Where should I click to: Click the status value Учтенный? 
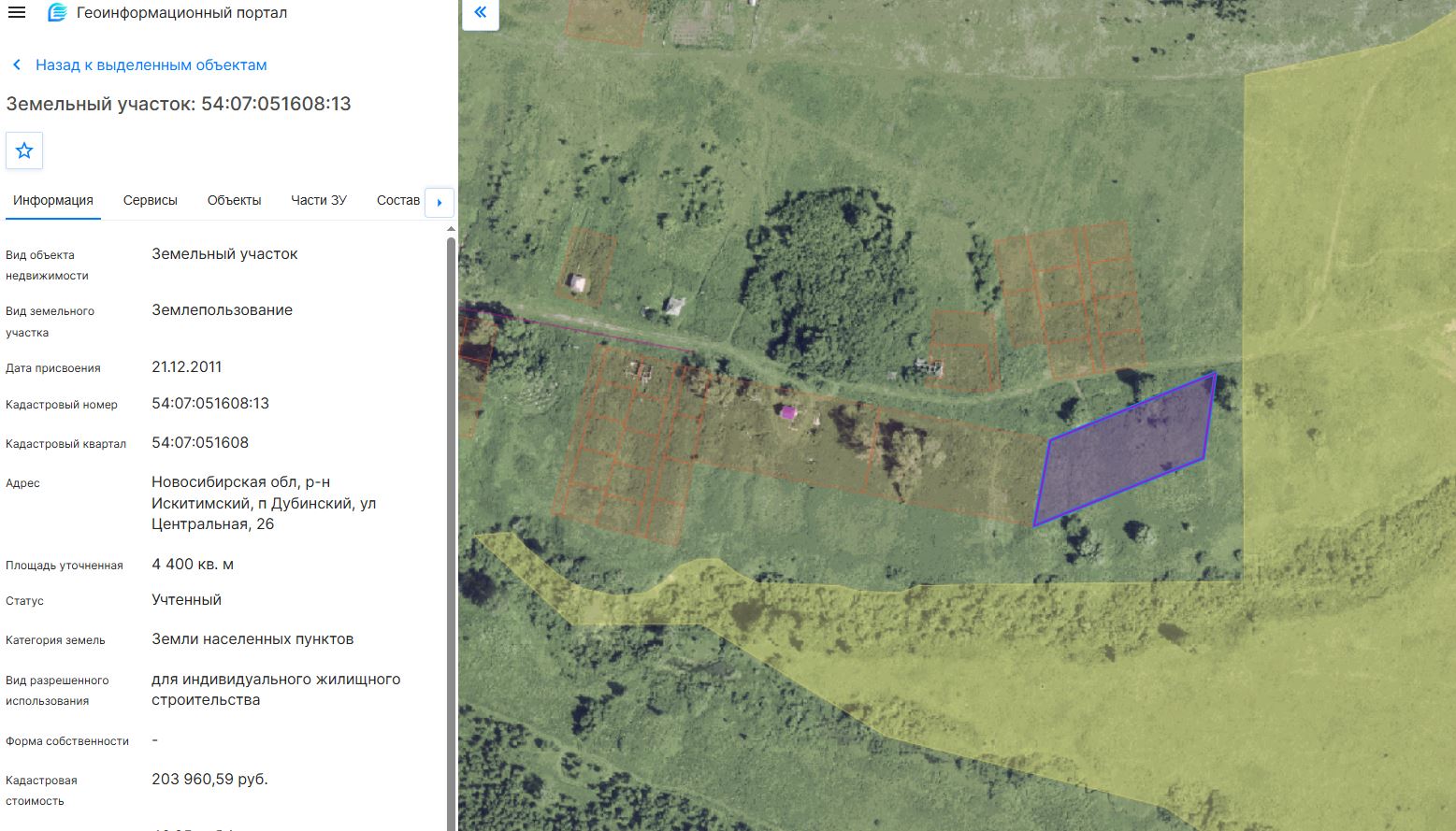[x=186, y=600]
